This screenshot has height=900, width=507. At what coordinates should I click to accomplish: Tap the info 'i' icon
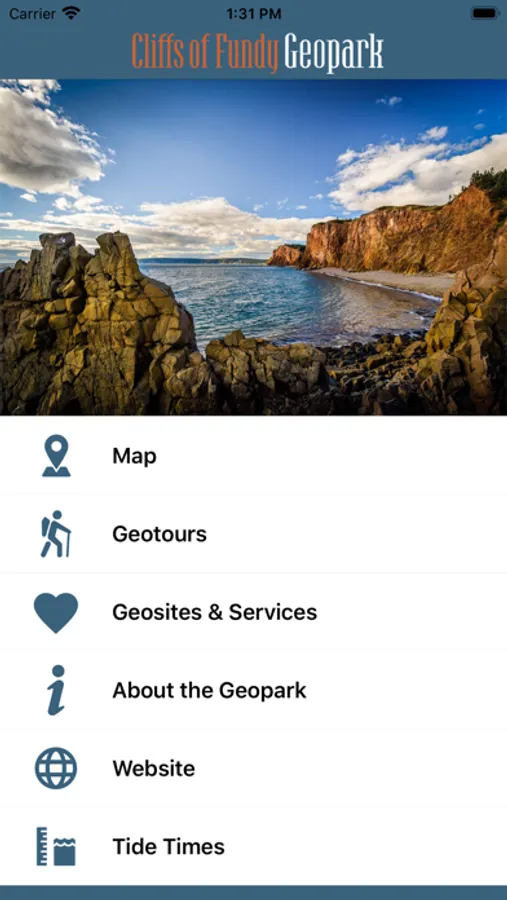tap(56, 690)
